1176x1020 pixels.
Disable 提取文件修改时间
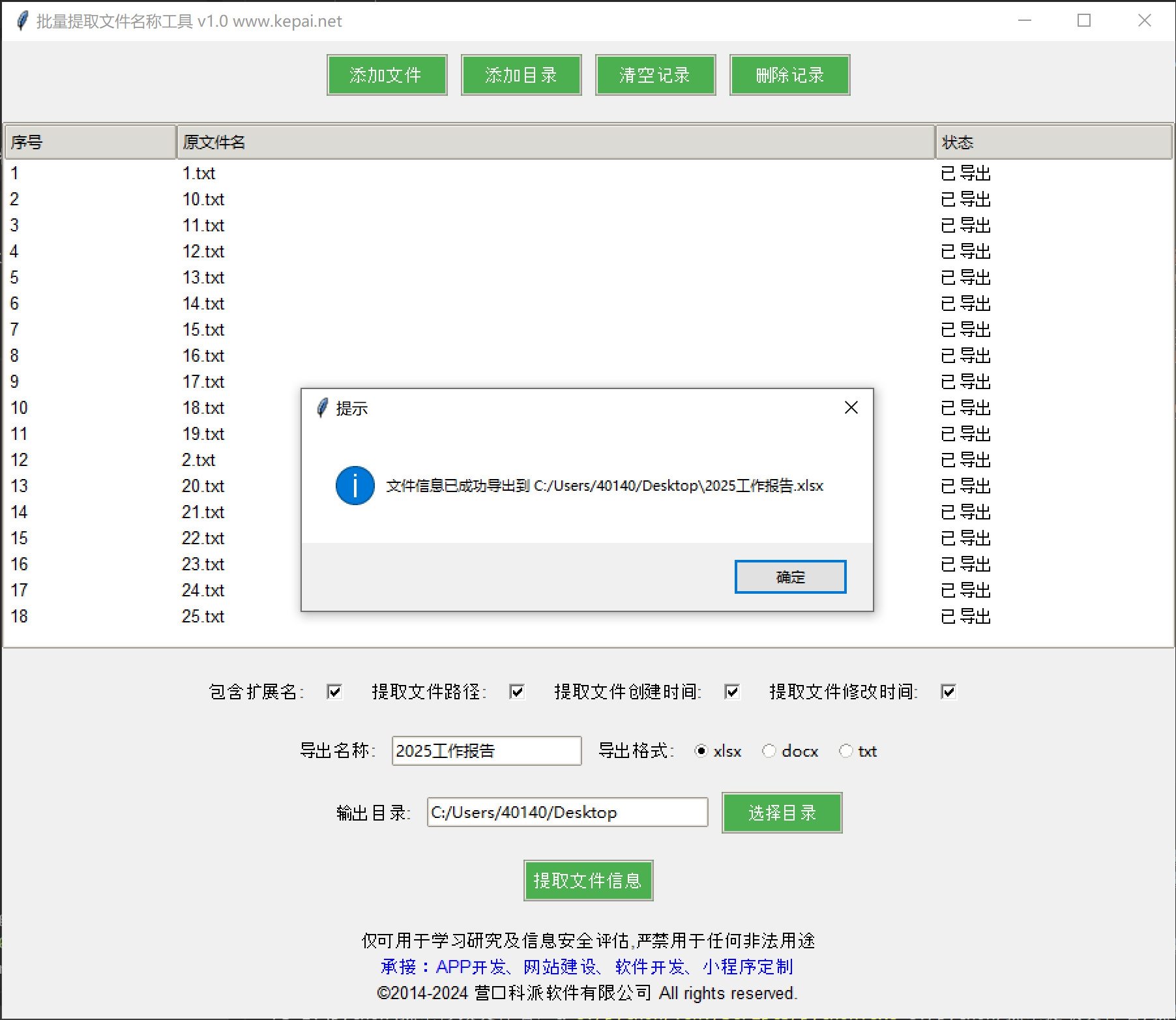[948, 692]
